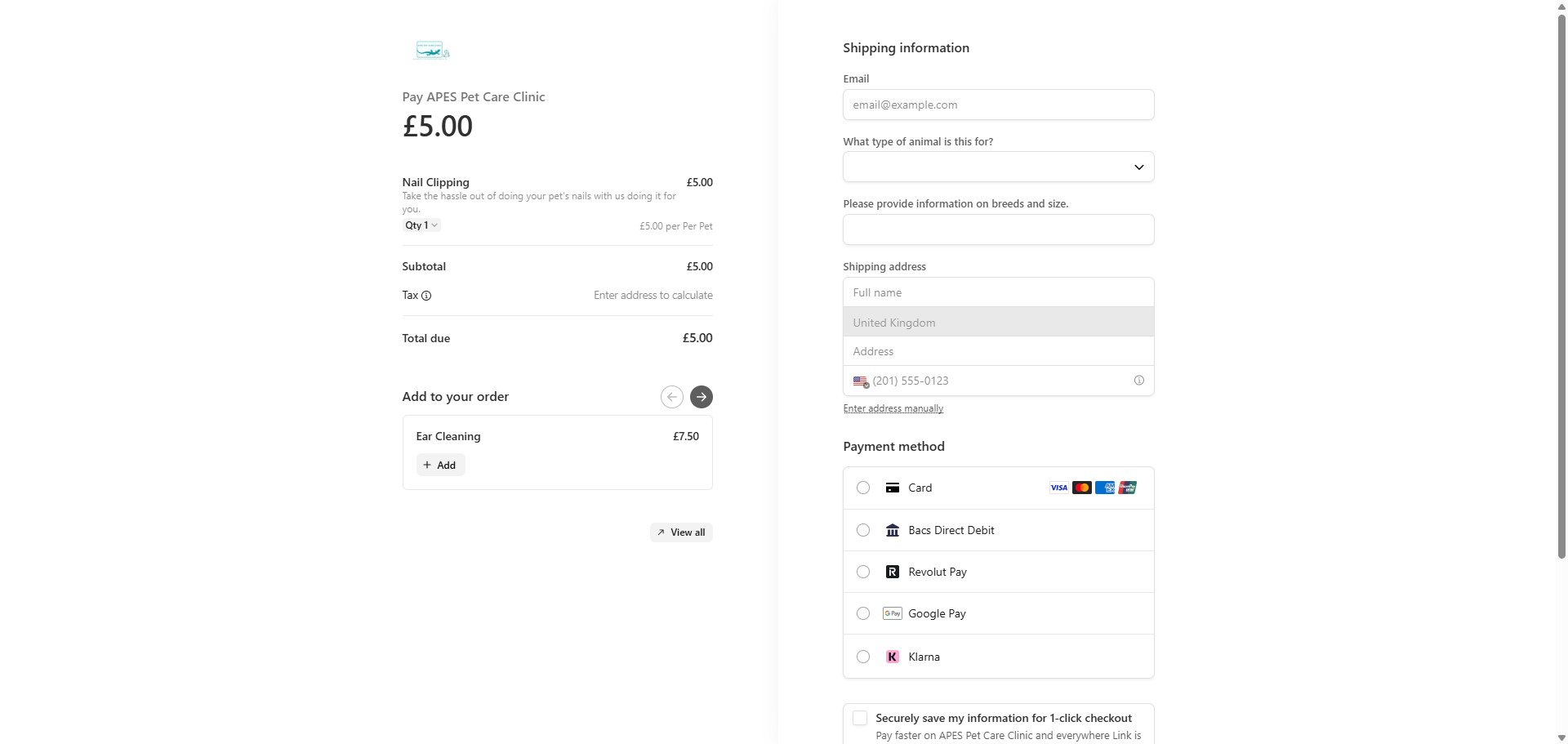Screen dimensions: 1568x744
Task: Select Bacs Direct Debit payment option
Action: pos(998,530)
